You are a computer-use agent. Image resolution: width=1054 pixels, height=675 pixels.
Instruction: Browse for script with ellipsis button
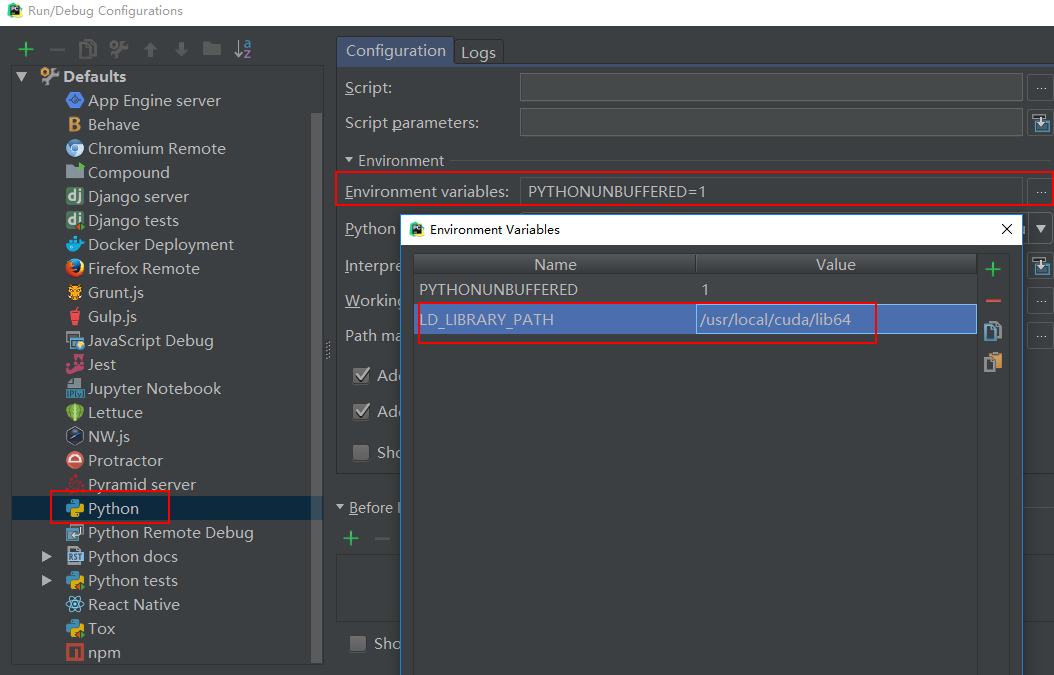tap(1041, 88)
